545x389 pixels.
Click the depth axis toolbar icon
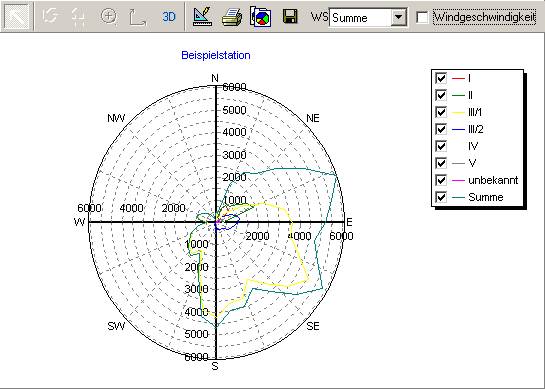click(138, 17)
